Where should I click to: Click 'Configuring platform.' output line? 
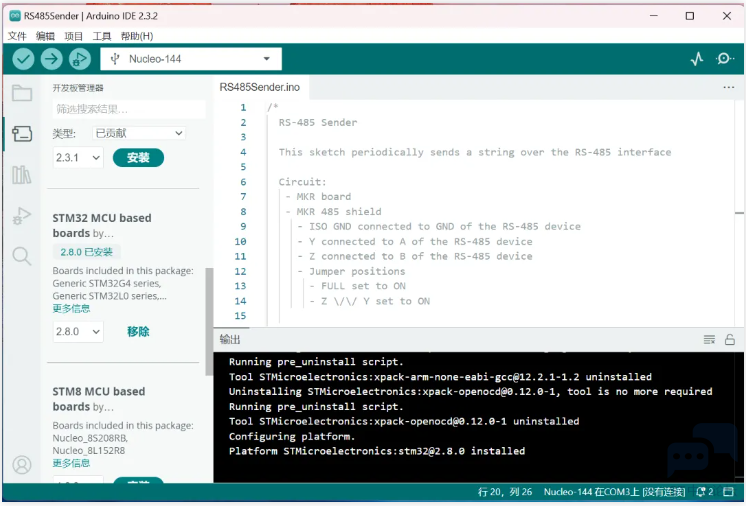pos(292,436)
